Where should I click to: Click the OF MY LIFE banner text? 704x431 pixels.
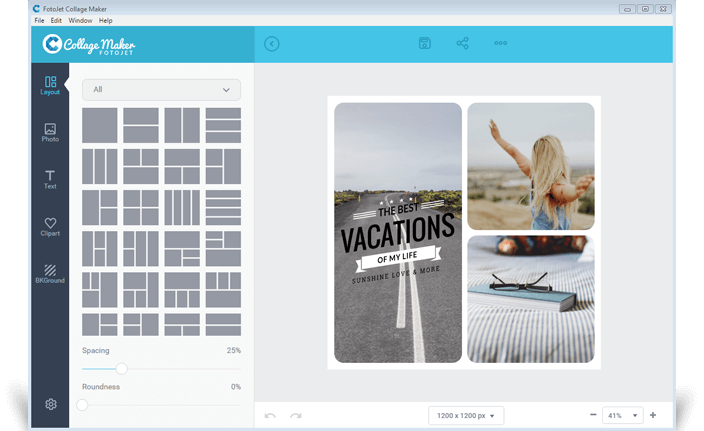397,257
